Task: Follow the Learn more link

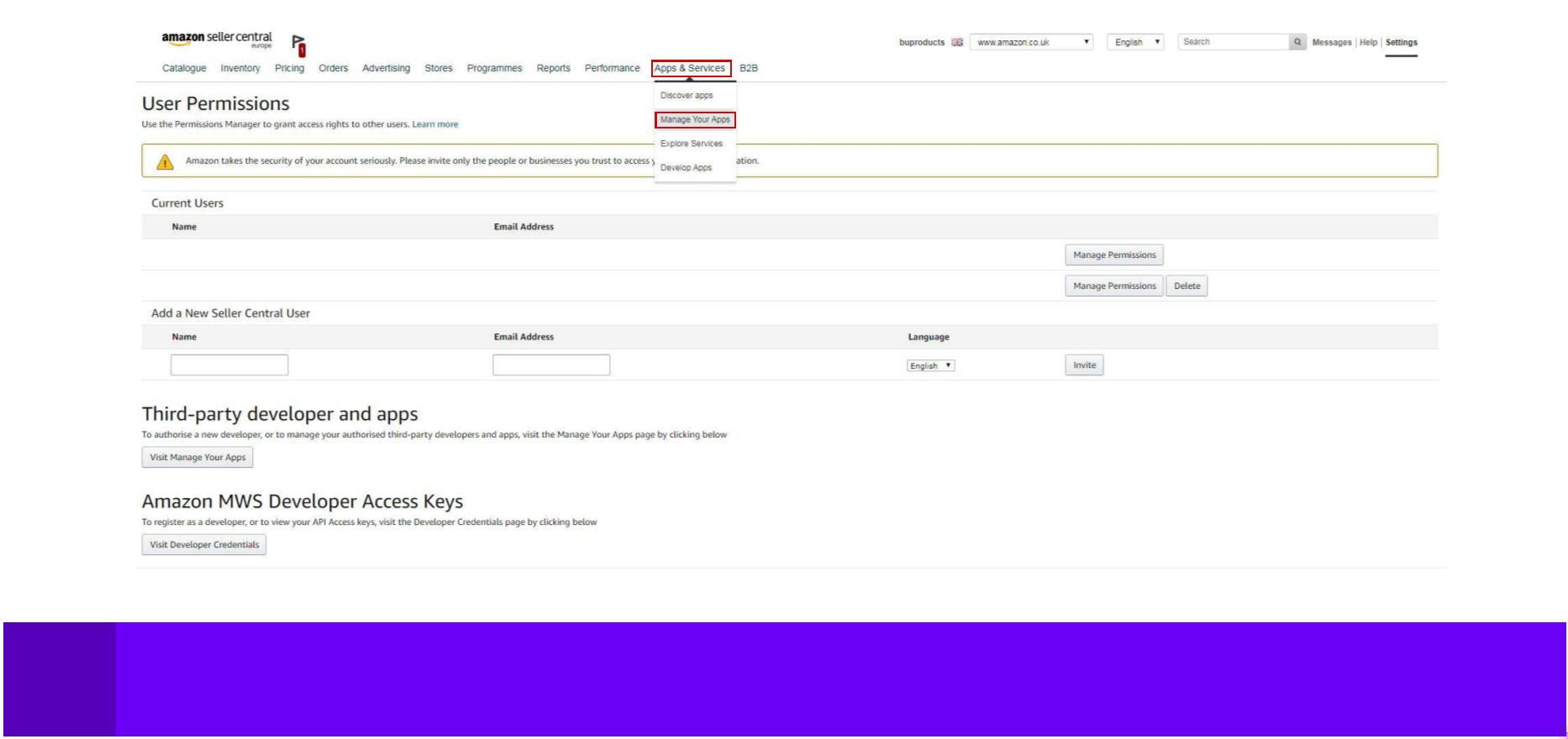Action: pos(434,124)
